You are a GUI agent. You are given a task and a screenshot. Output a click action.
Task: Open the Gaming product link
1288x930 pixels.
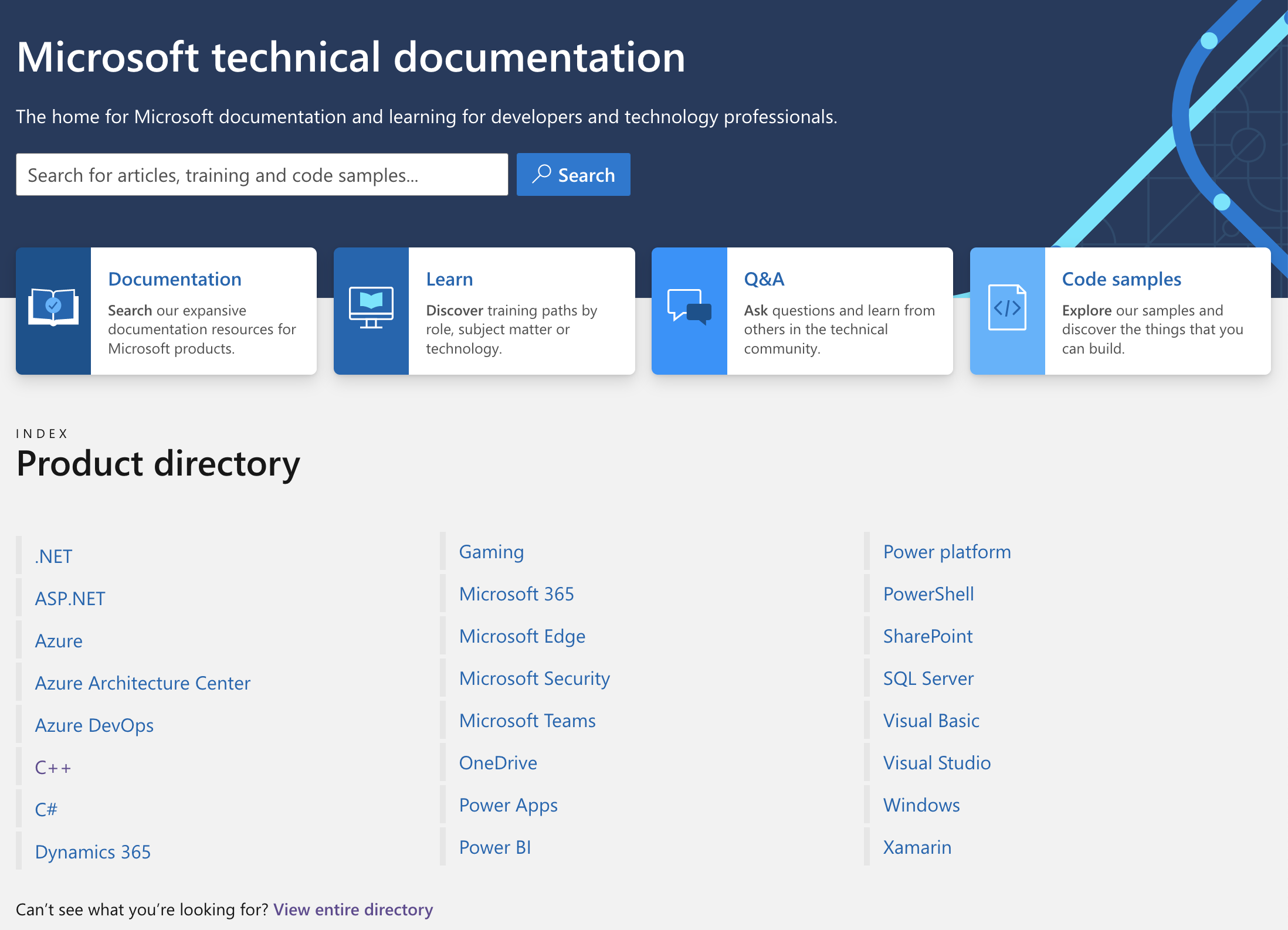pos(492,552)
